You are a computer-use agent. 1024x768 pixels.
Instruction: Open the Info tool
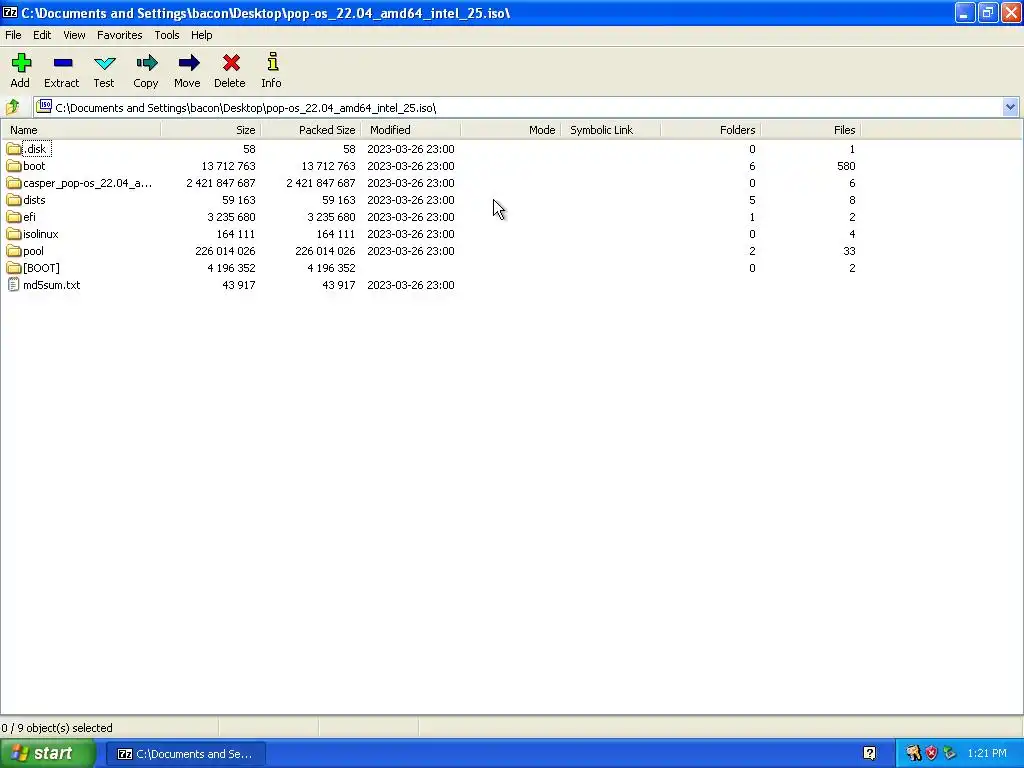[x=272, y=62]
